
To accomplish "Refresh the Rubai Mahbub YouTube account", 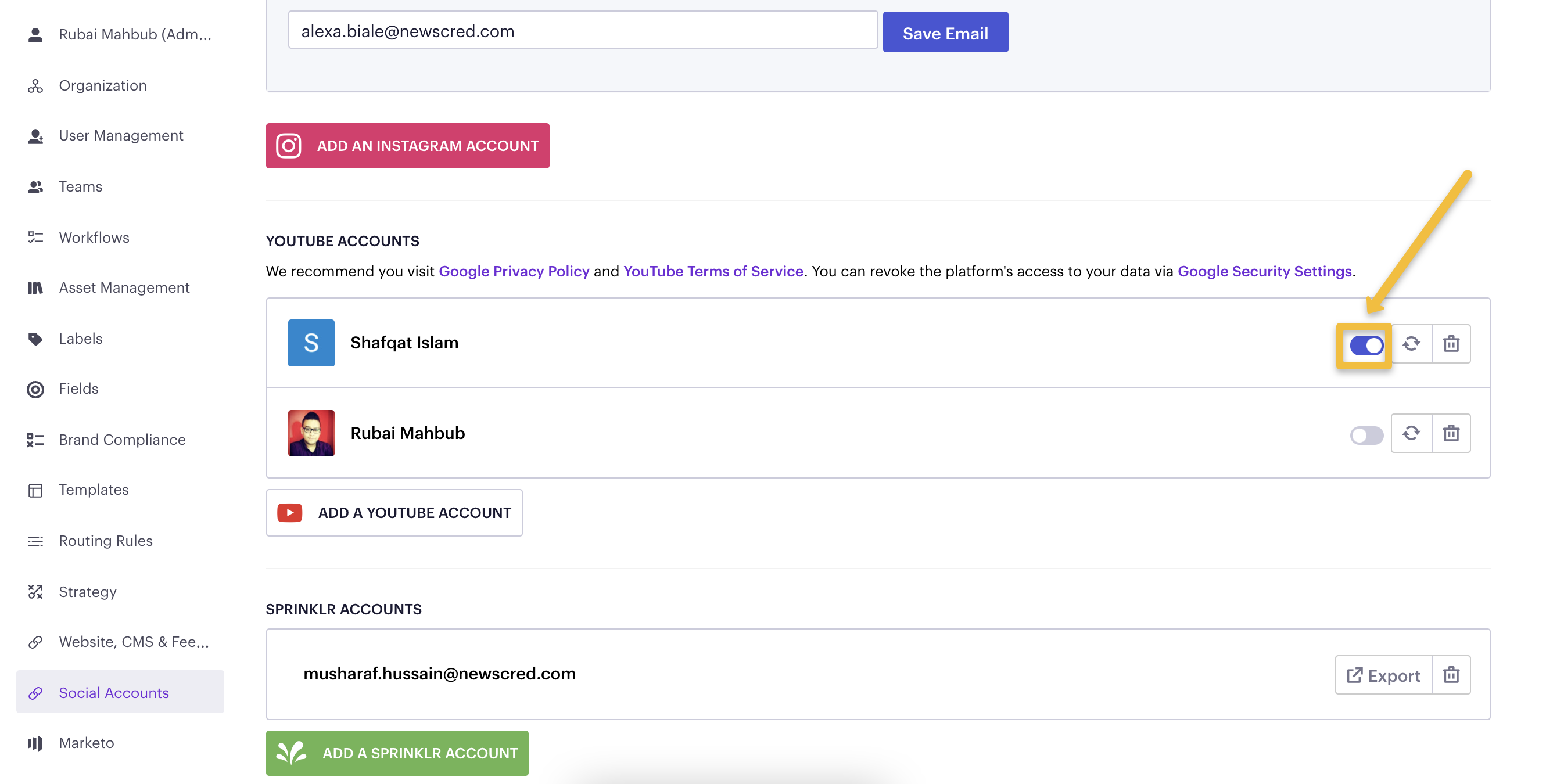I will [x=1411, y=433].
